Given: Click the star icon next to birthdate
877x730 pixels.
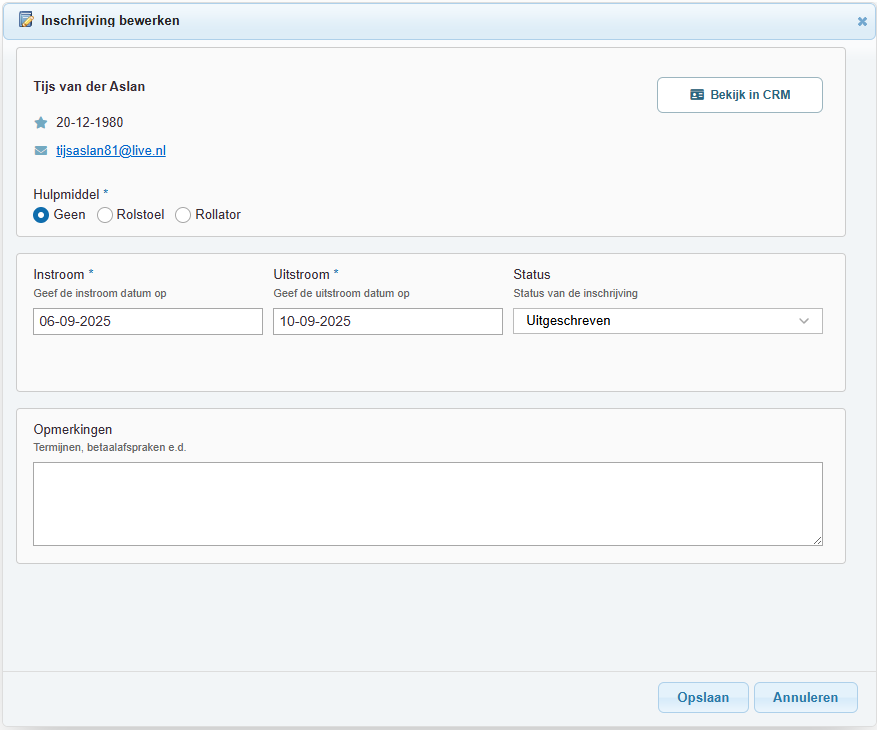Looking at the screenshot, I should (41, 123).
